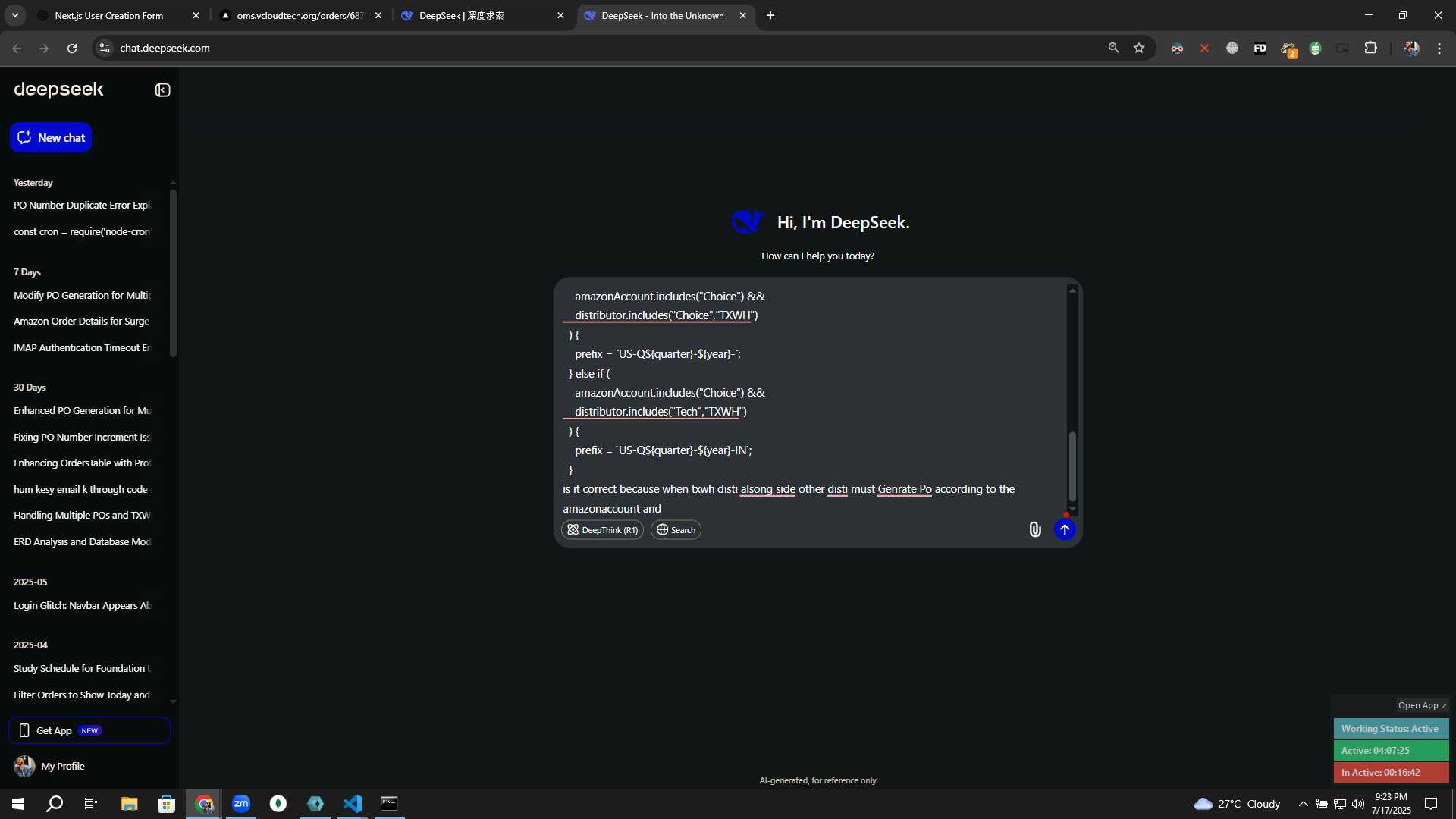Open the Extensions puzzle menu

pos(1370,48)
